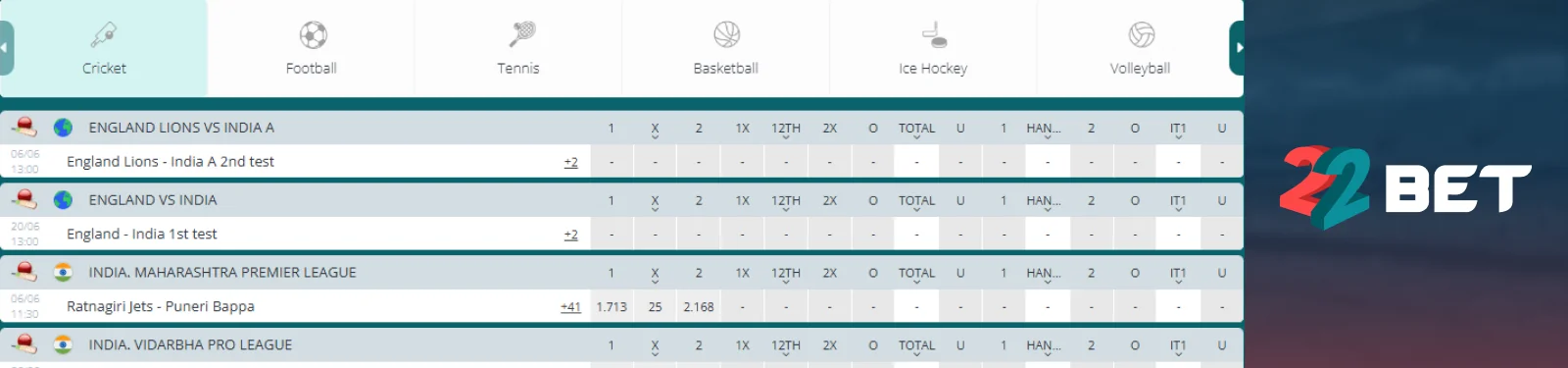Open the Football sport icon

[313, 35]
